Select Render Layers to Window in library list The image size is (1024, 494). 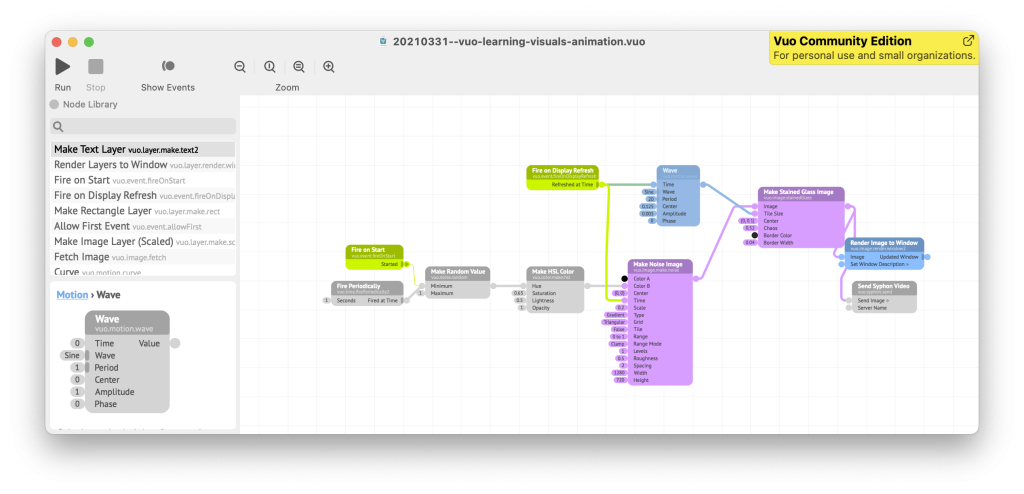point(110,164)
